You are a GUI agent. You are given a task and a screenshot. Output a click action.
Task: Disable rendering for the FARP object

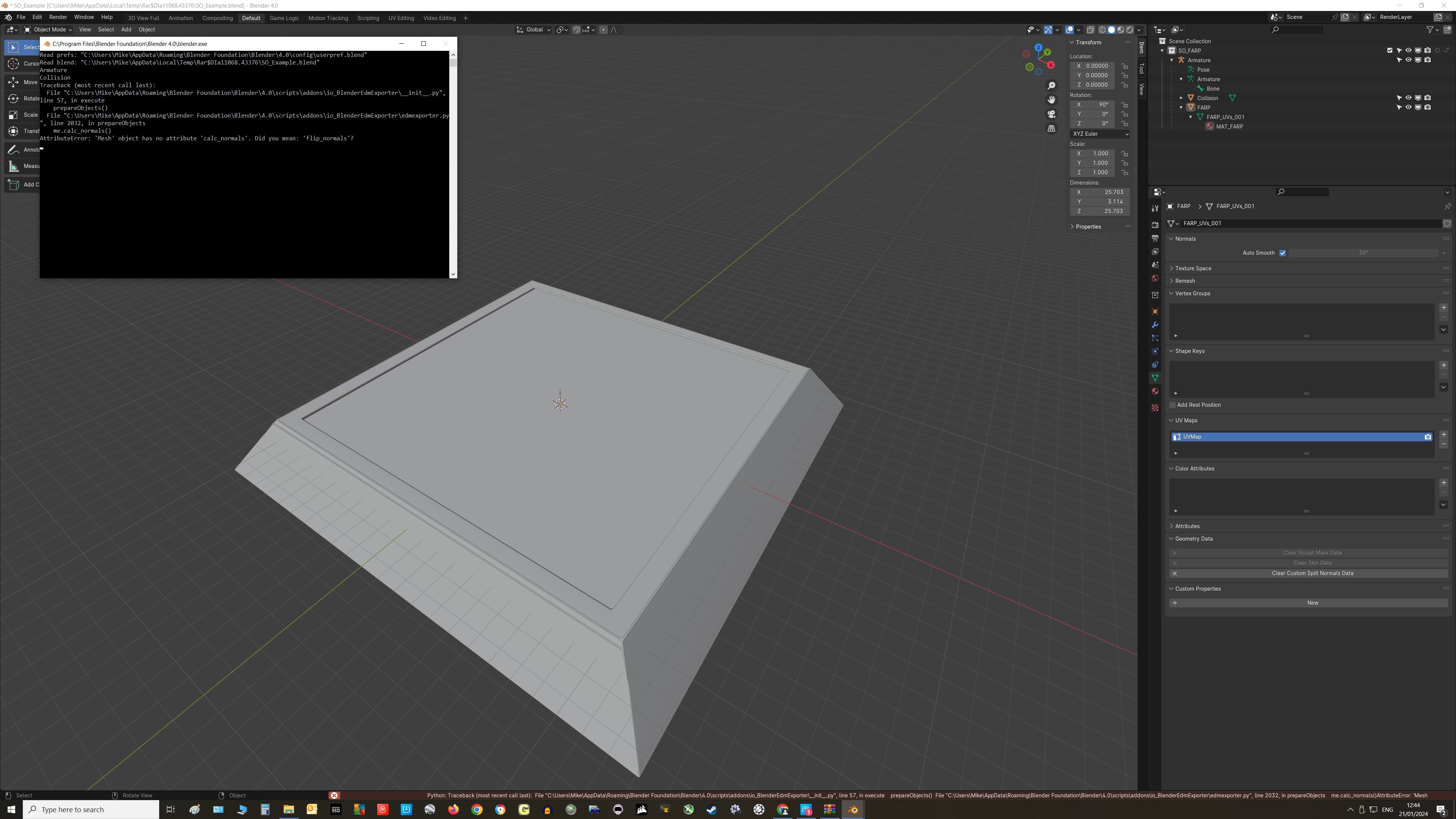[1428, 107]
